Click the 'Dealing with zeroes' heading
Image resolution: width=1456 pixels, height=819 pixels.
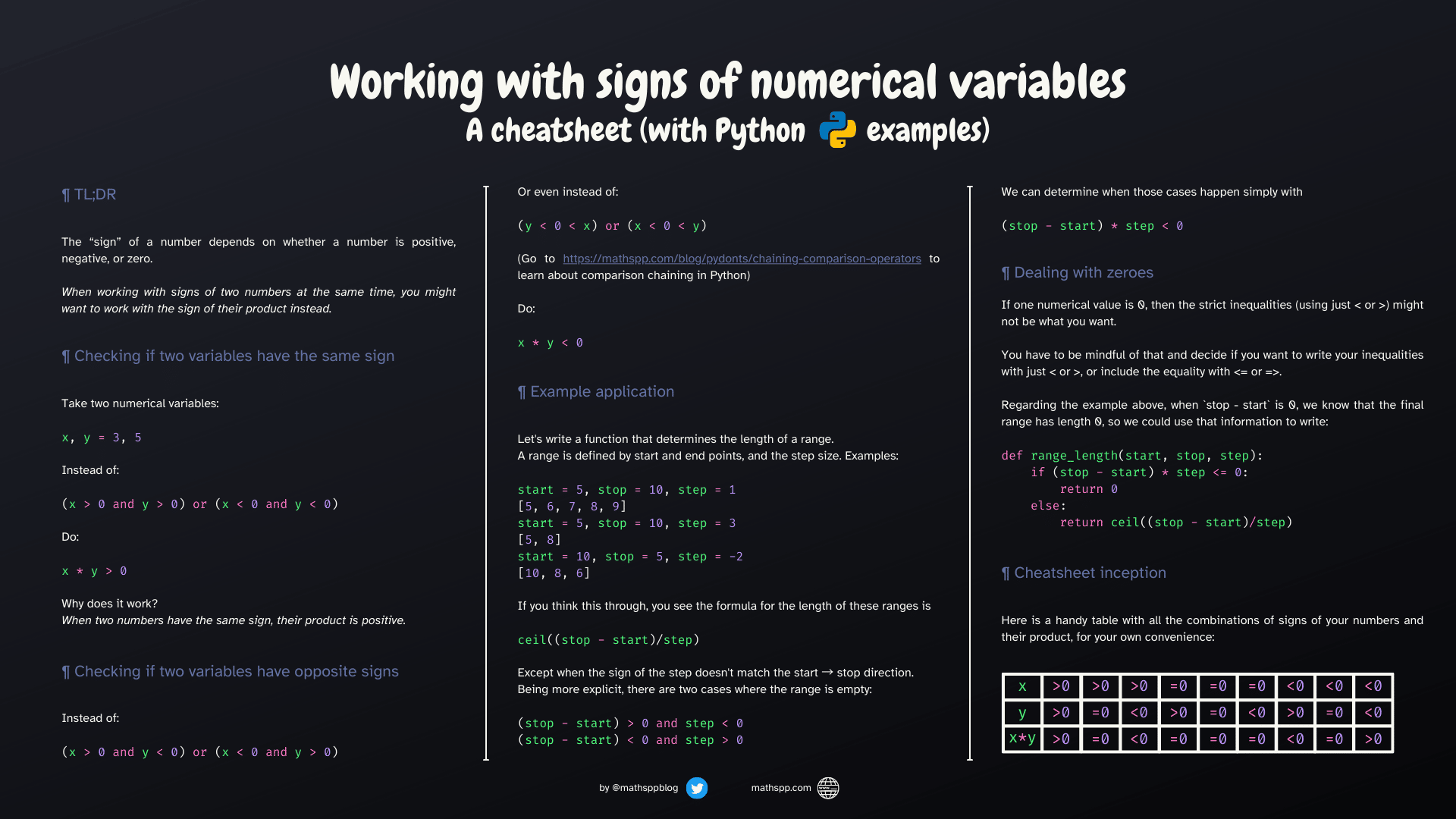1077,272
